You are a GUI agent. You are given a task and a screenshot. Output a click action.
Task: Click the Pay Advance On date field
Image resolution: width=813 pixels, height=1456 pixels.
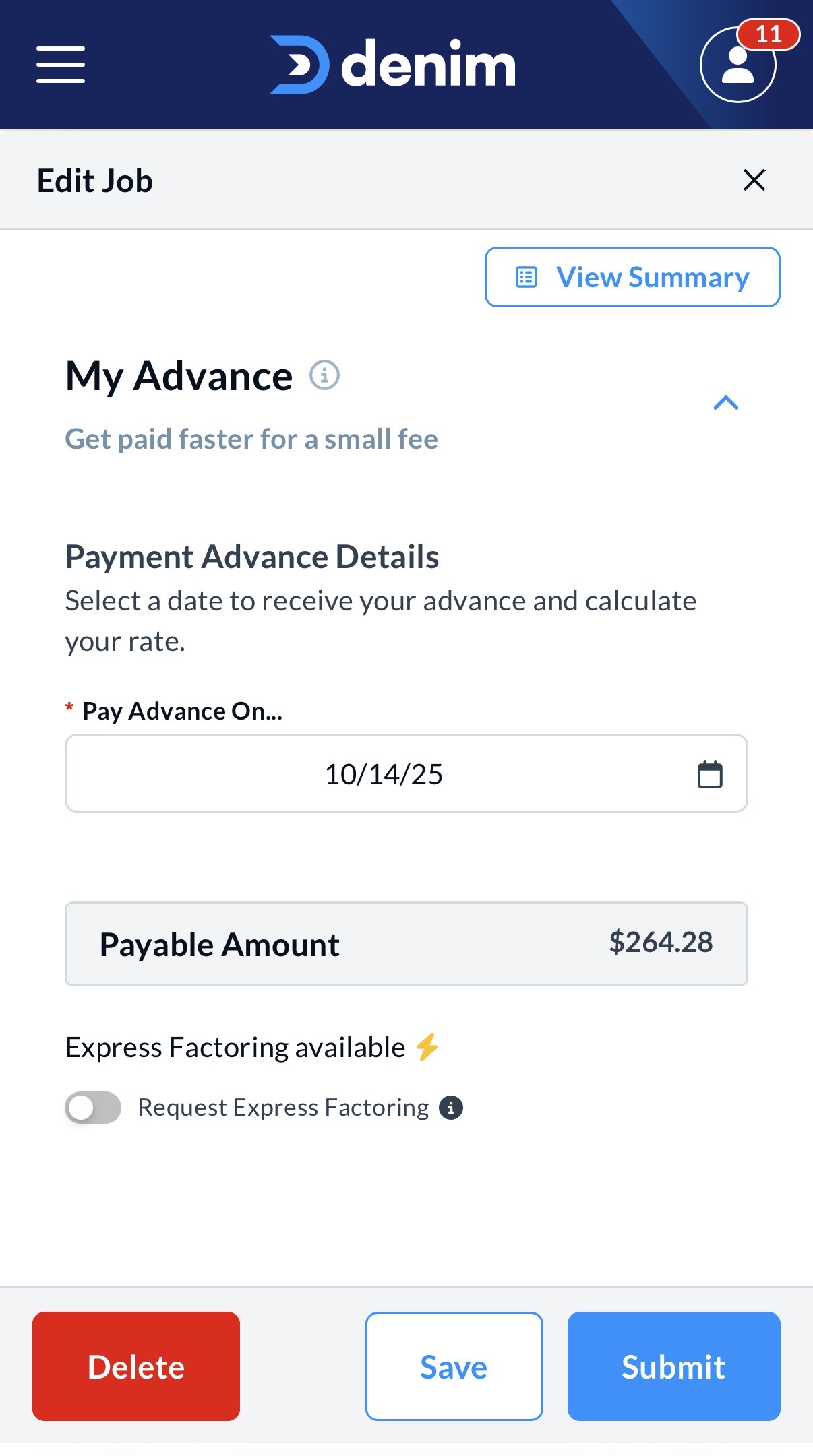(383, 774)
